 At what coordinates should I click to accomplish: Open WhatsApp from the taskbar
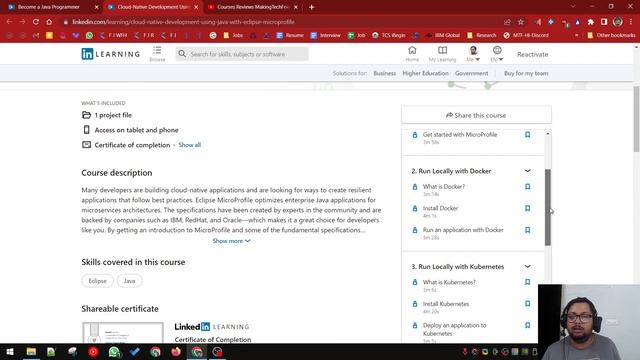(114, 352)
